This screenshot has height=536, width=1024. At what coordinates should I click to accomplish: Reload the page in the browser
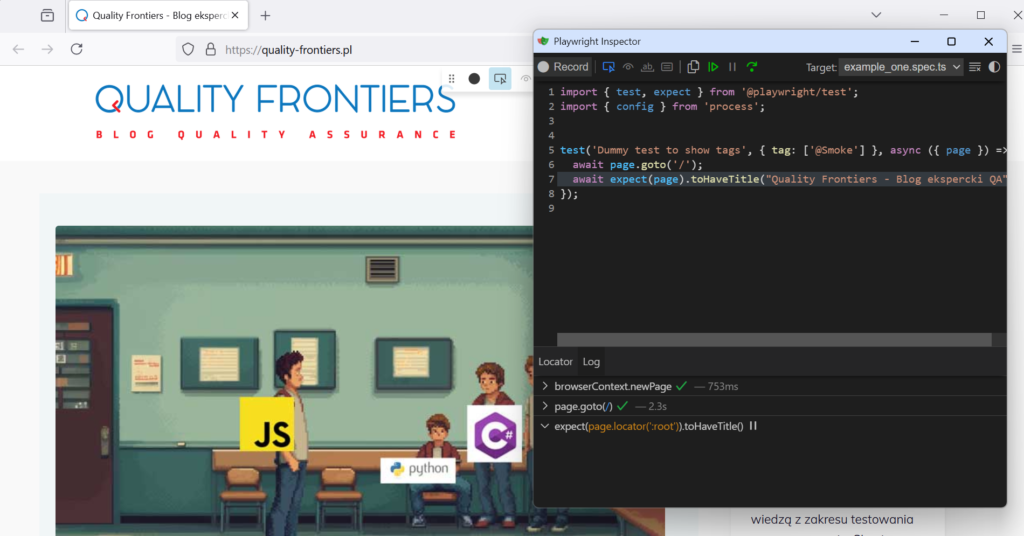(76, 49)
